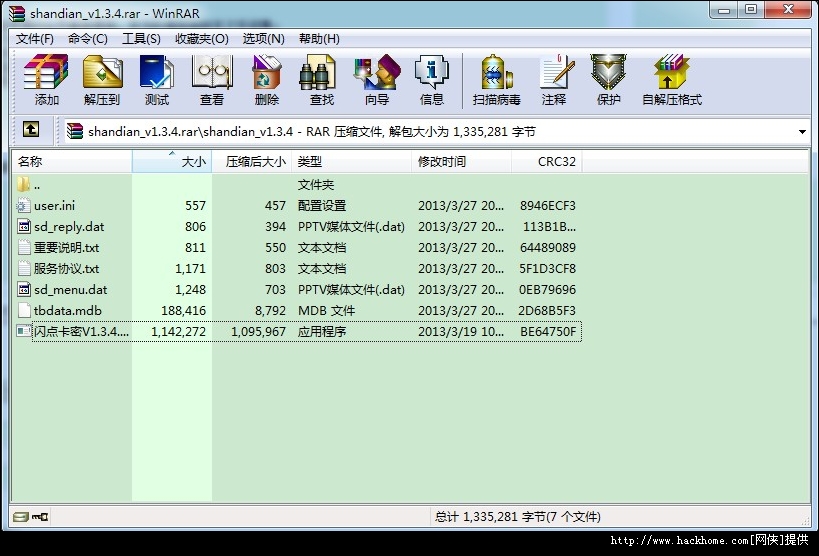
Task: Click the 重要说明.txt file icon
Action: [24, 247]
